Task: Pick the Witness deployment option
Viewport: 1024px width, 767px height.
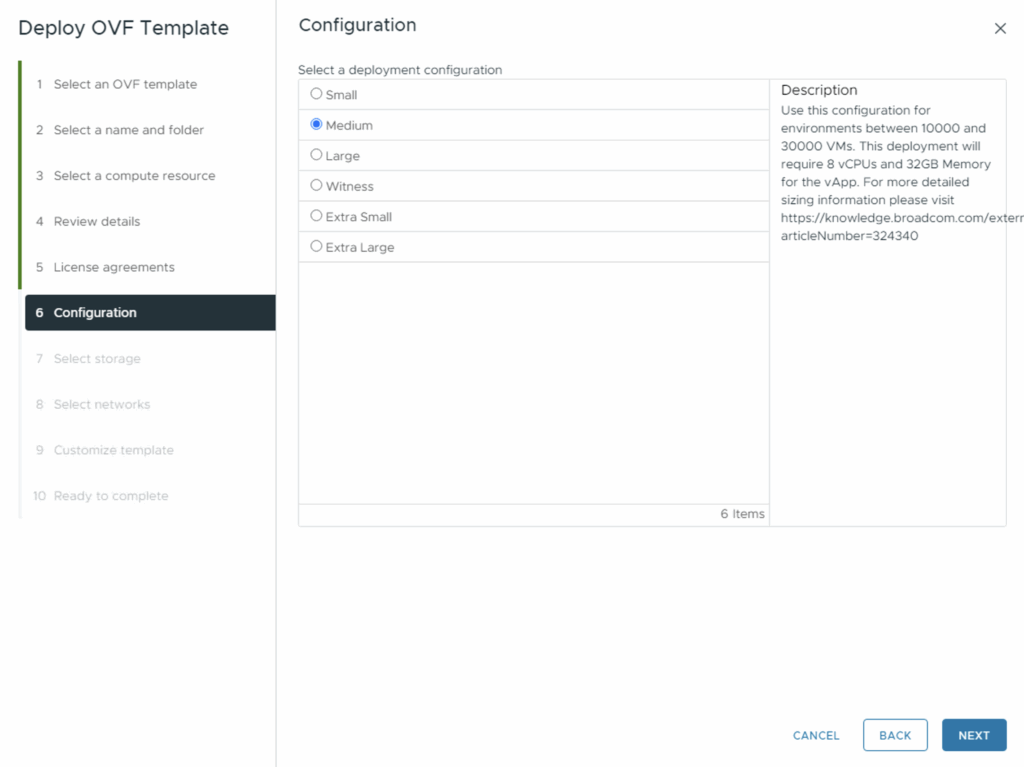Action: [317, 186]
